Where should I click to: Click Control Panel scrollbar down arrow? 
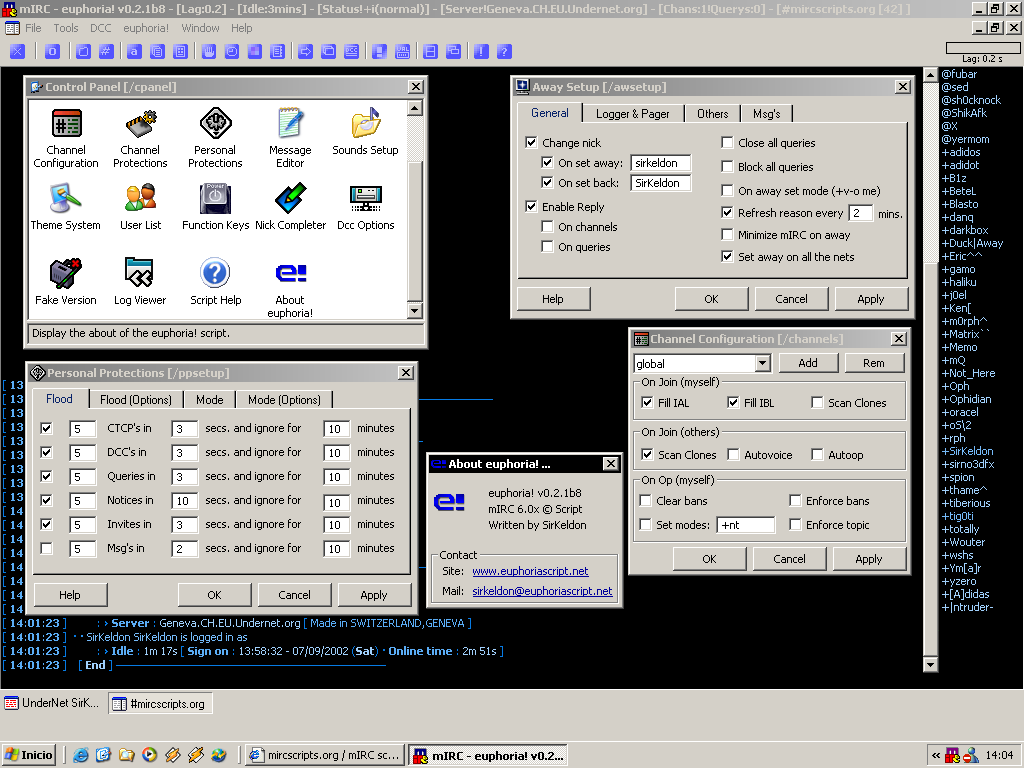tap(415, 310)
